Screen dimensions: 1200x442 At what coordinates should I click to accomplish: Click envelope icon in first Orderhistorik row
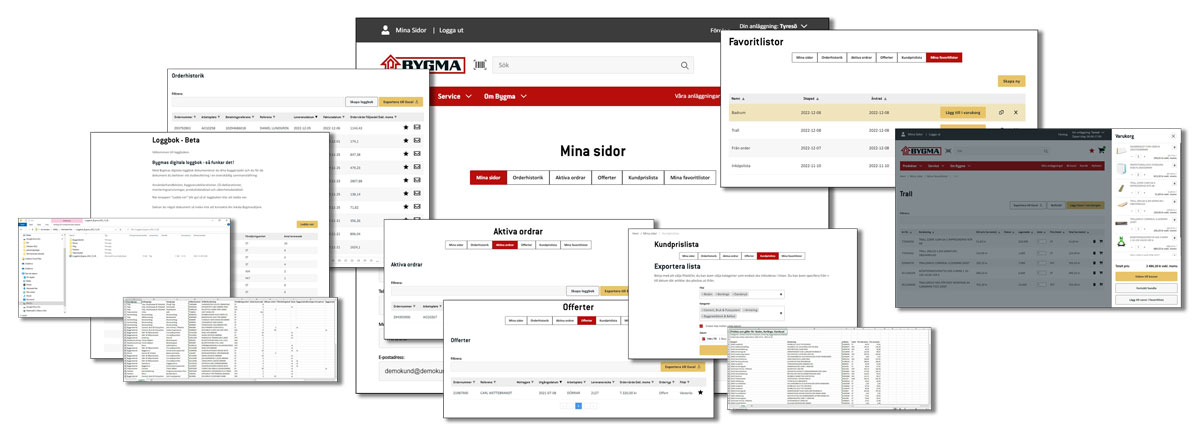pyautogui.click(x=417, y=128)
